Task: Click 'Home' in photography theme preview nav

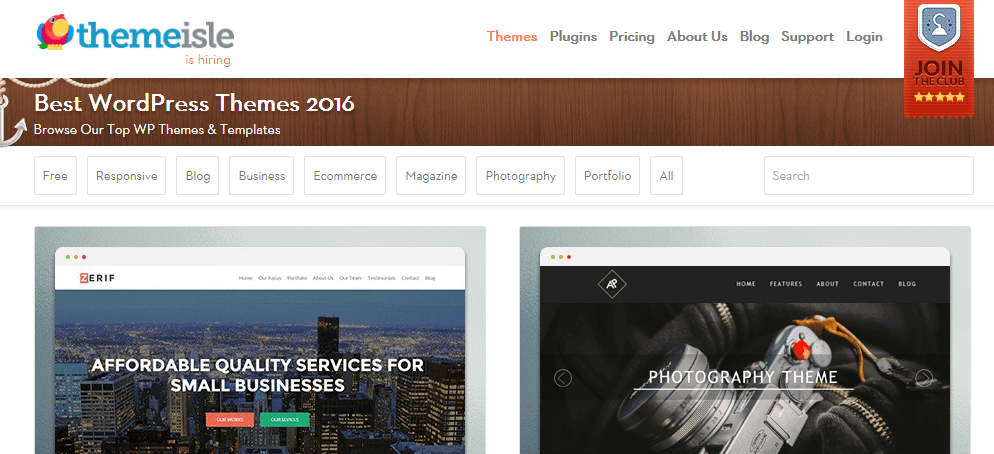Action: coord(746,284)
